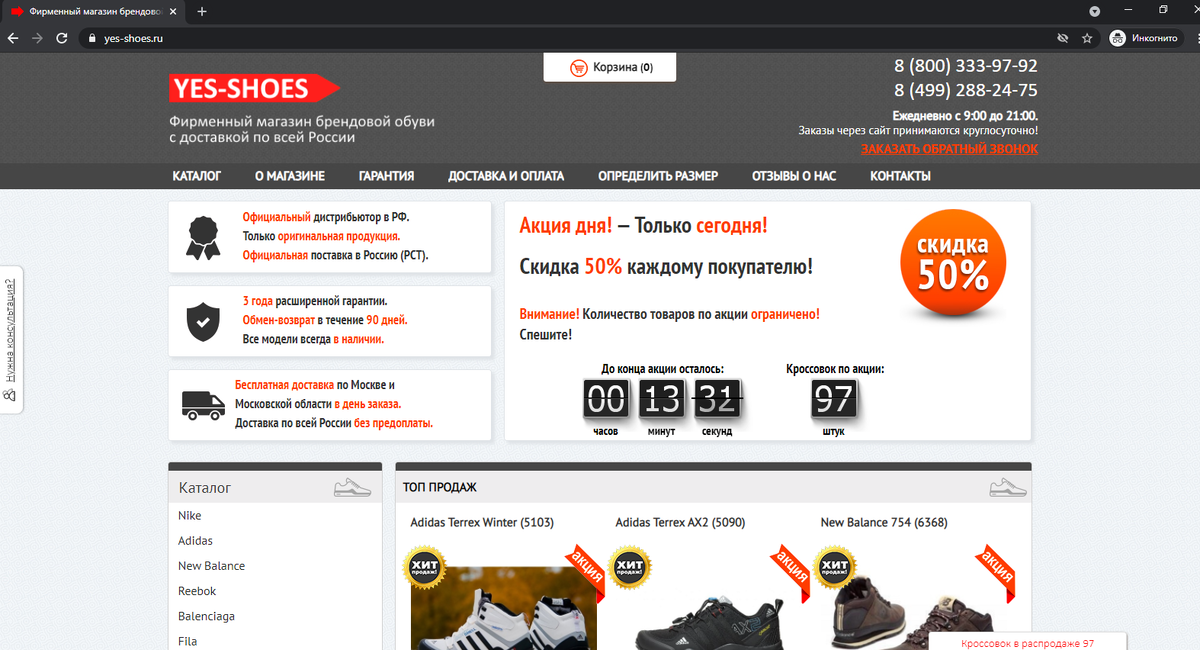
Task: Select Adidas in the catalog list
Action: pos(195,541)
